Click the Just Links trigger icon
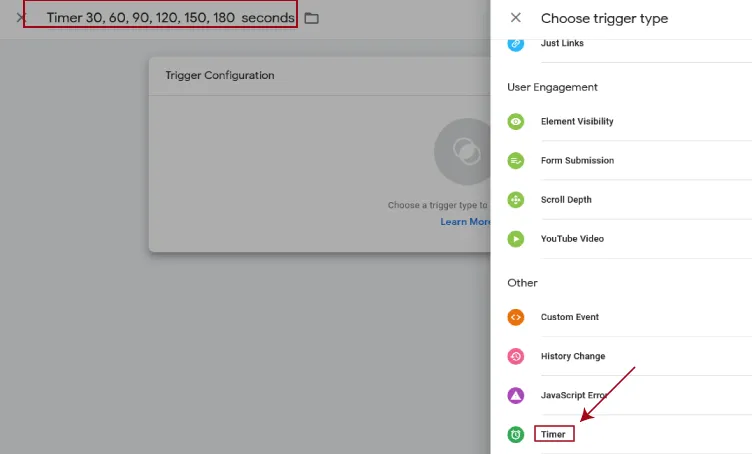 click(x=516, y=43)
